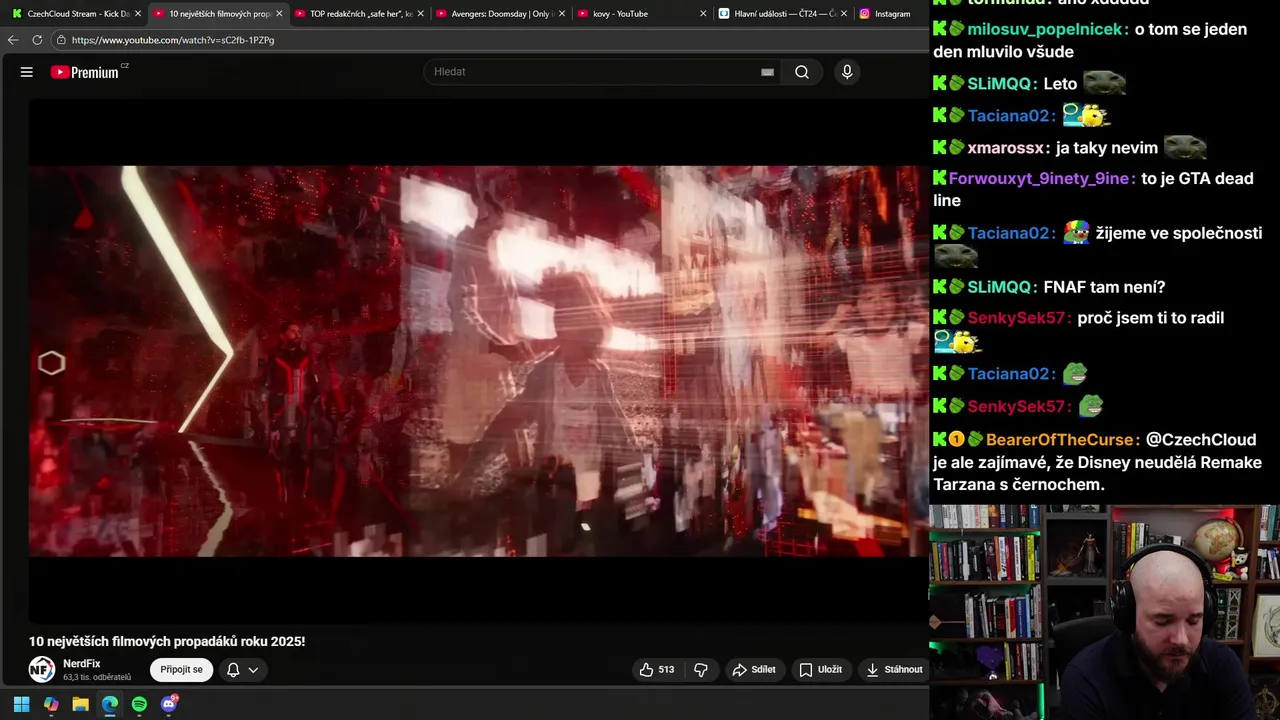Open the Windows Start menu
1280x720 pixels.
click(21, 704)
